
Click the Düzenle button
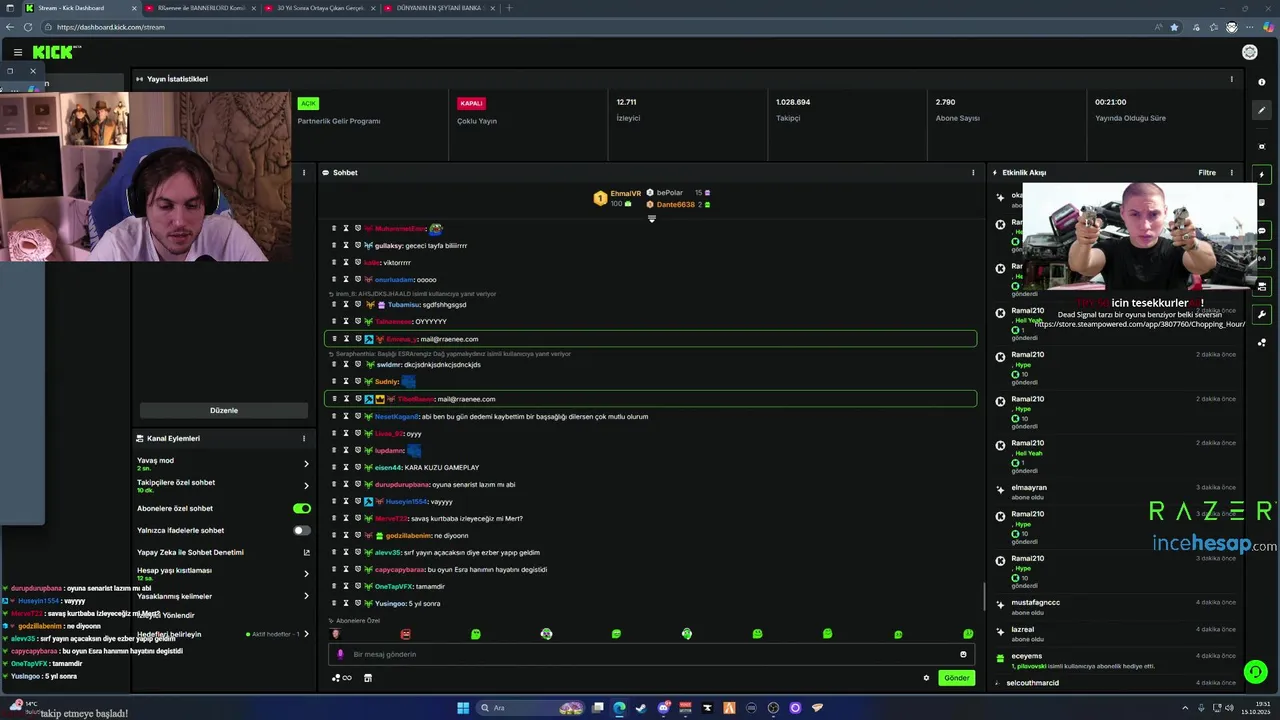pos(224,410)
